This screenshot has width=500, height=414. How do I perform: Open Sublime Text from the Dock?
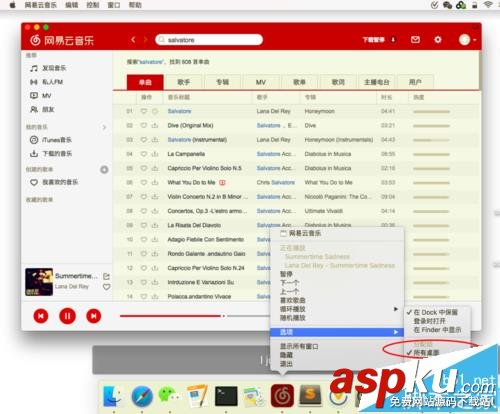310,395
